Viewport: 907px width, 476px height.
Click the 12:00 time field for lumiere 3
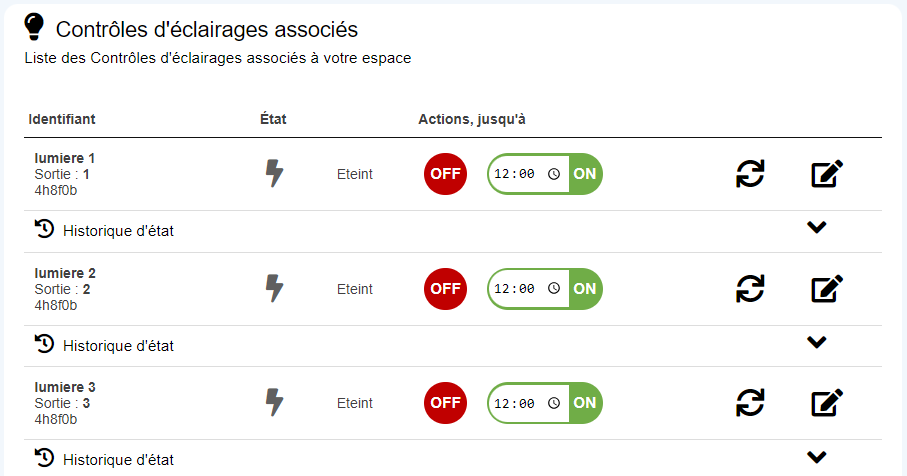point(528,403)
